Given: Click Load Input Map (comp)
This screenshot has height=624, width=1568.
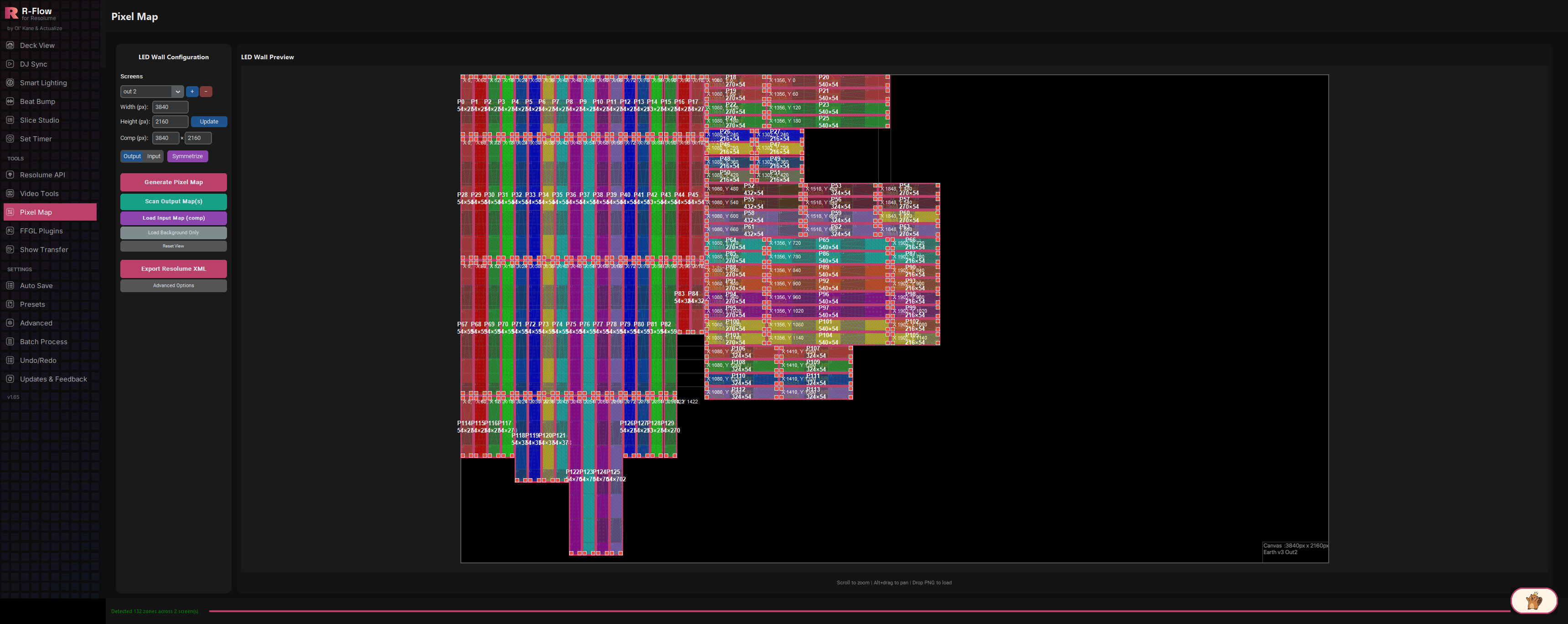Looking at the screenshot, I should (174, 218).
